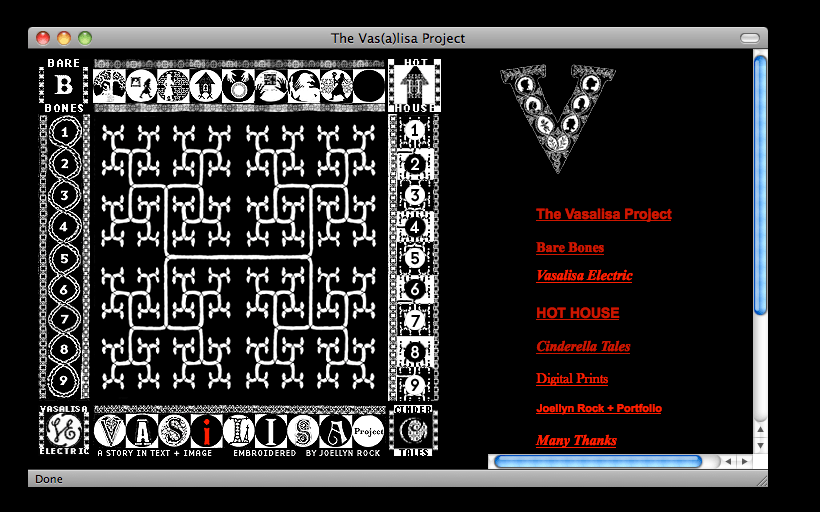
Task: Click the tree silhouette circle image
Action: pyautogui.click(x=108, y=86)
